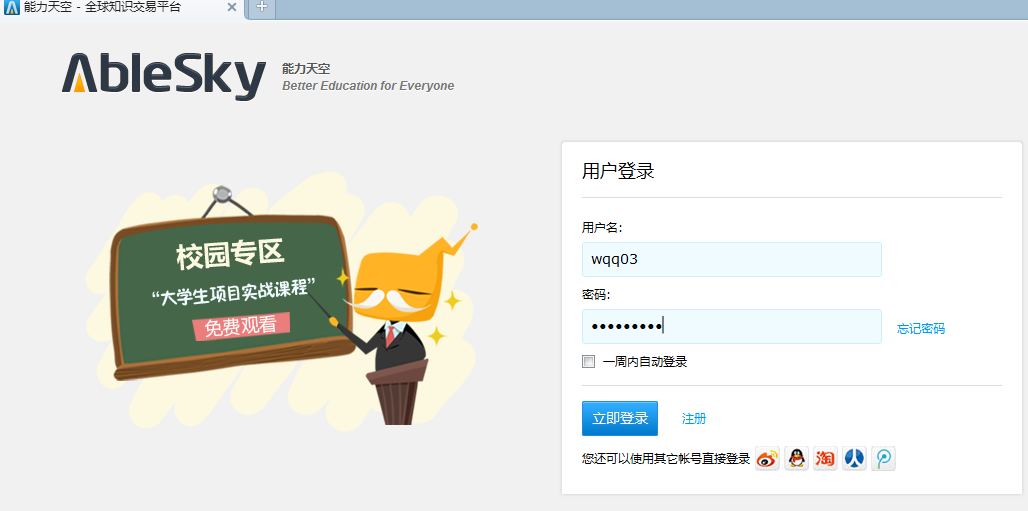Log in with the blue circular P icon

[883, 459]
